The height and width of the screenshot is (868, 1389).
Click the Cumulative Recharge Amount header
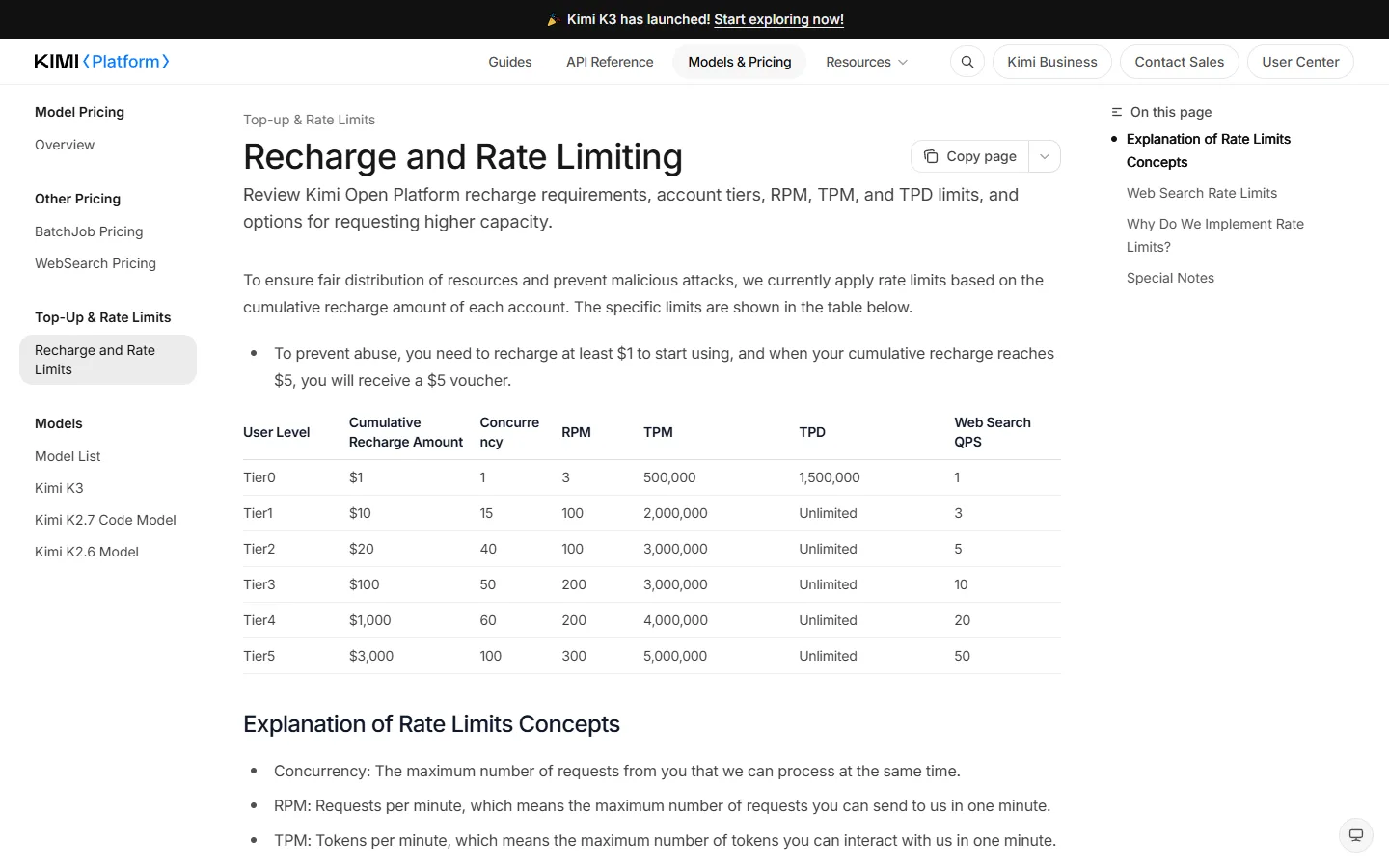pyautogui.click(x=406, y=432)
